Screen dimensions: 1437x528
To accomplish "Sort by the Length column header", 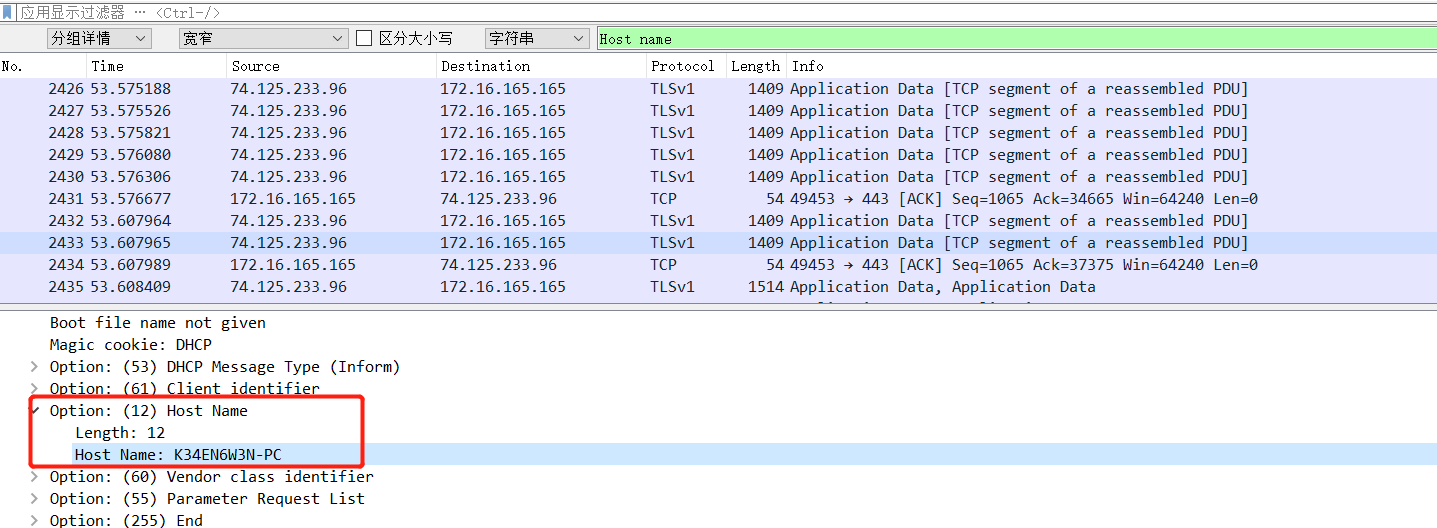I will (x=757, y=66).
